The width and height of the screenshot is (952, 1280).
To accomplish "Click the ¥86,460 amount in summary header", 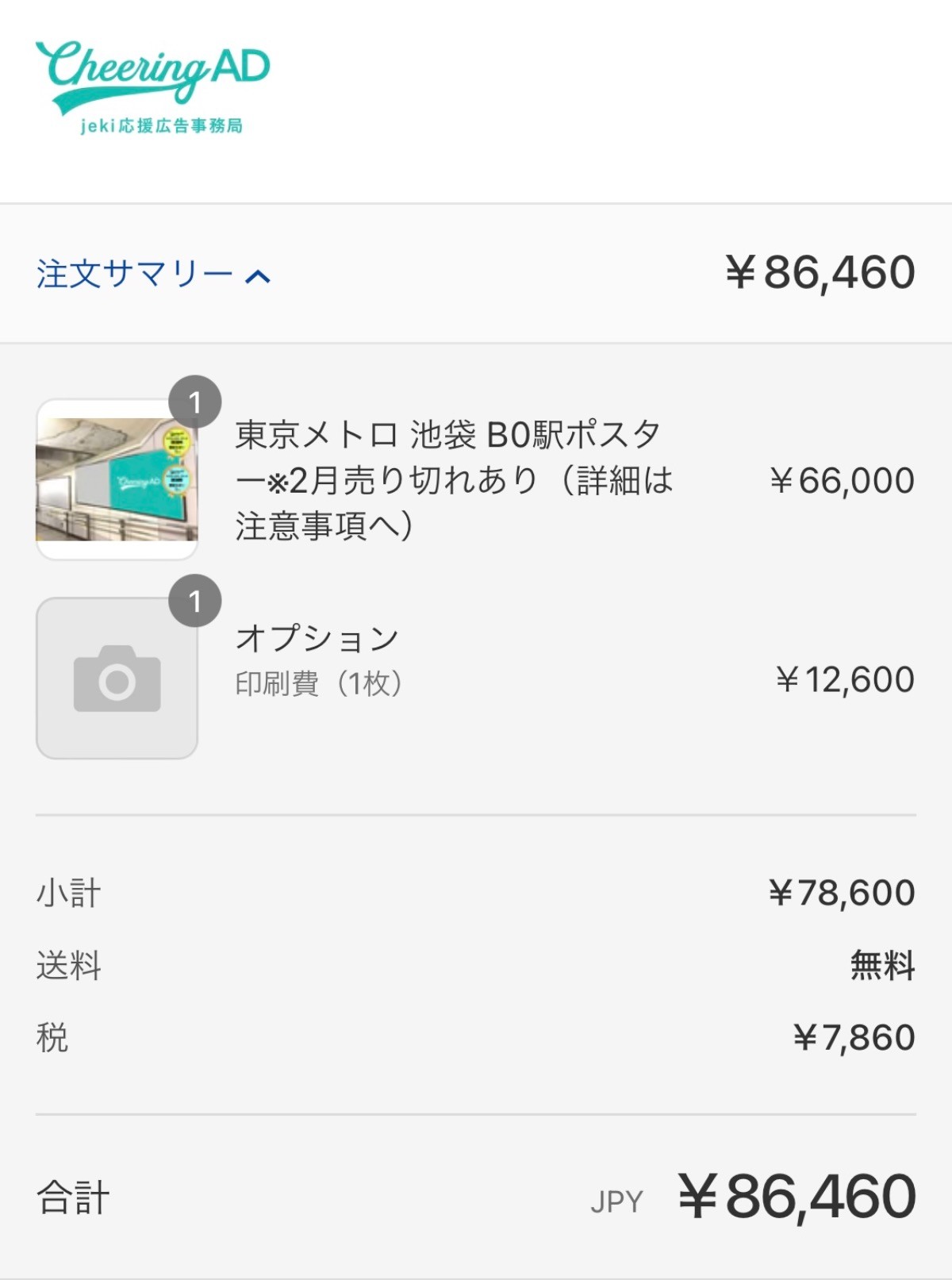I will [820, 273].
